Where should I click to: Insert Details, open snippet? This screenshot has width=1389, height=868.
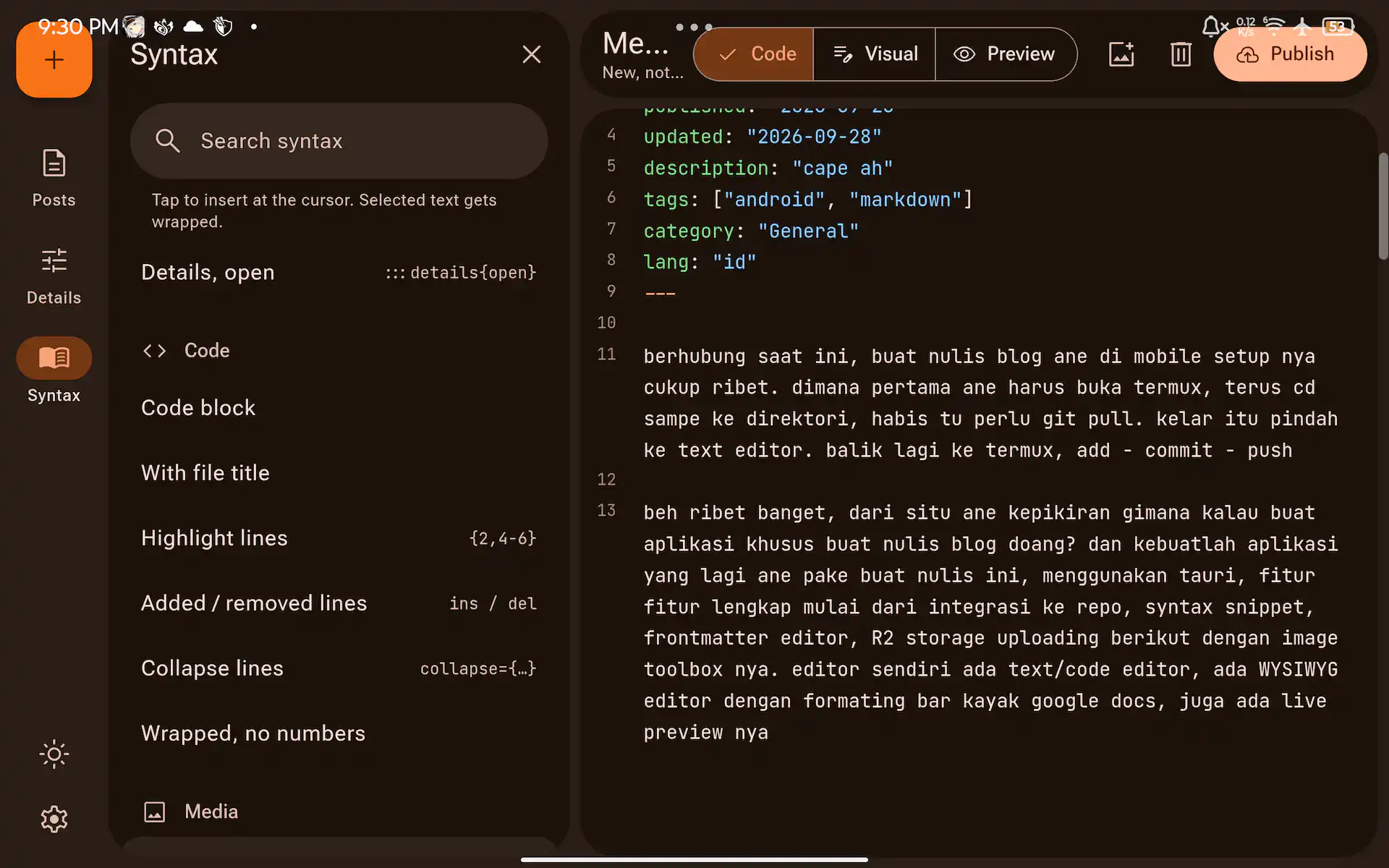(339, 273)
